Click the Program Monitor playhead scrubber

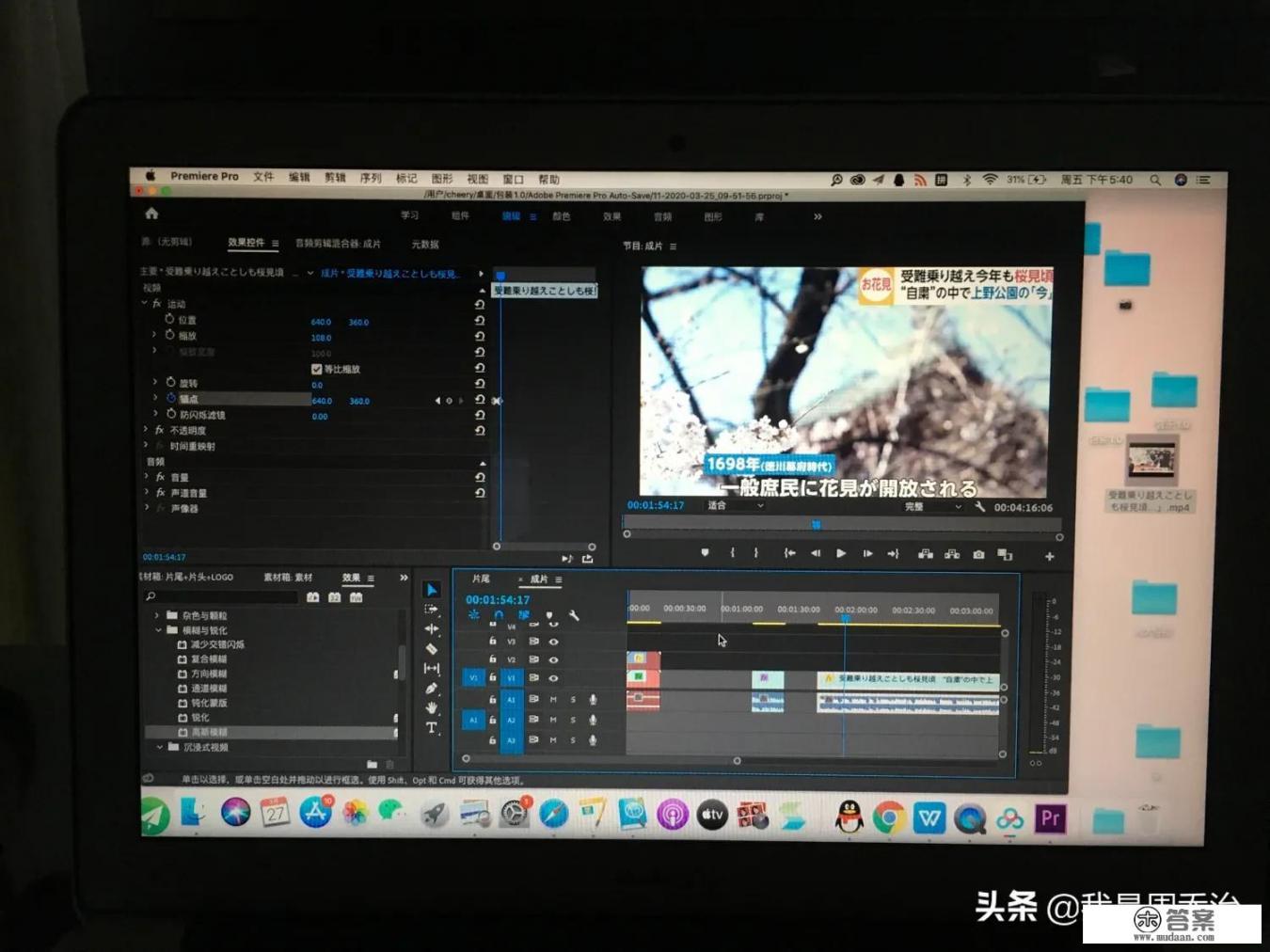816,524
